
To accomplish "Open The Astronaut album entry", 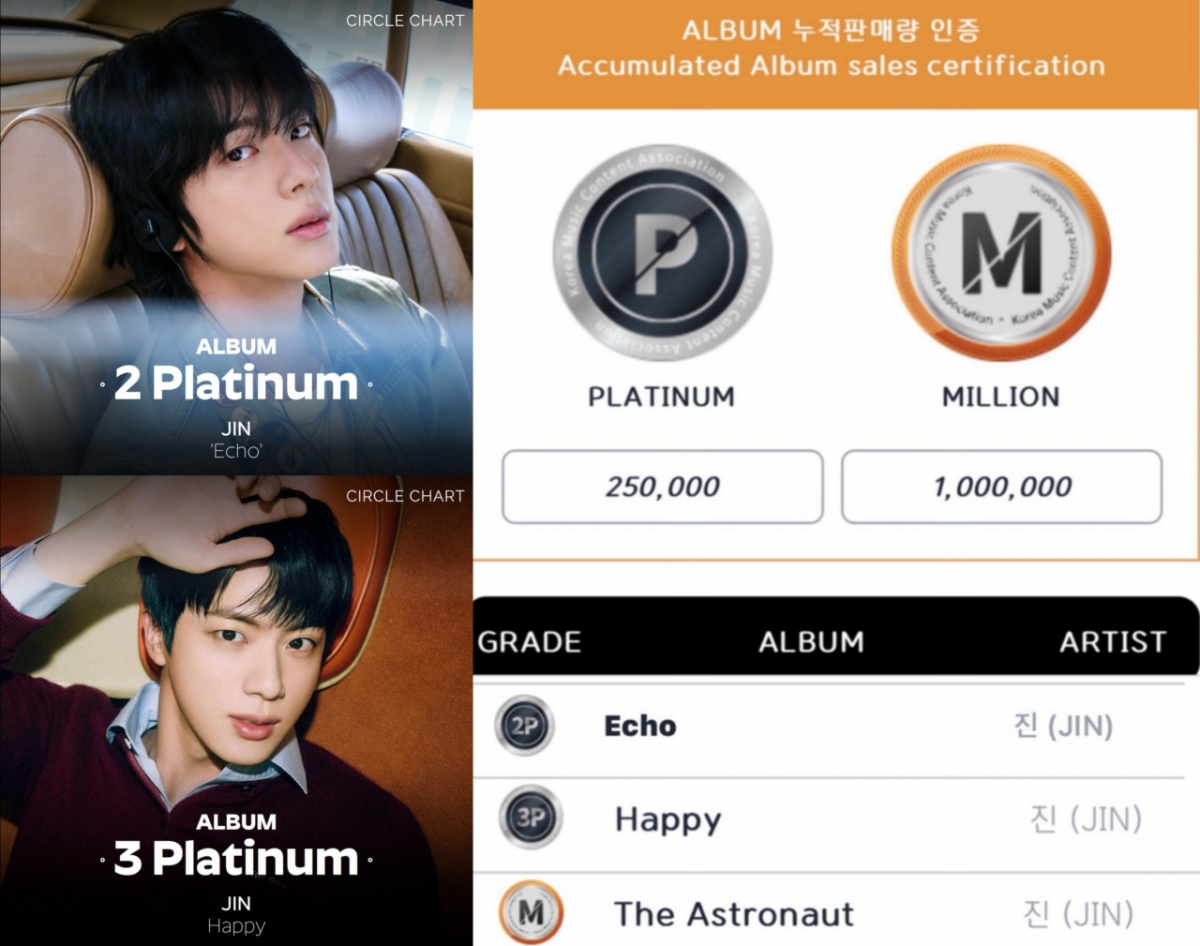I will click(x=734, y=914).
